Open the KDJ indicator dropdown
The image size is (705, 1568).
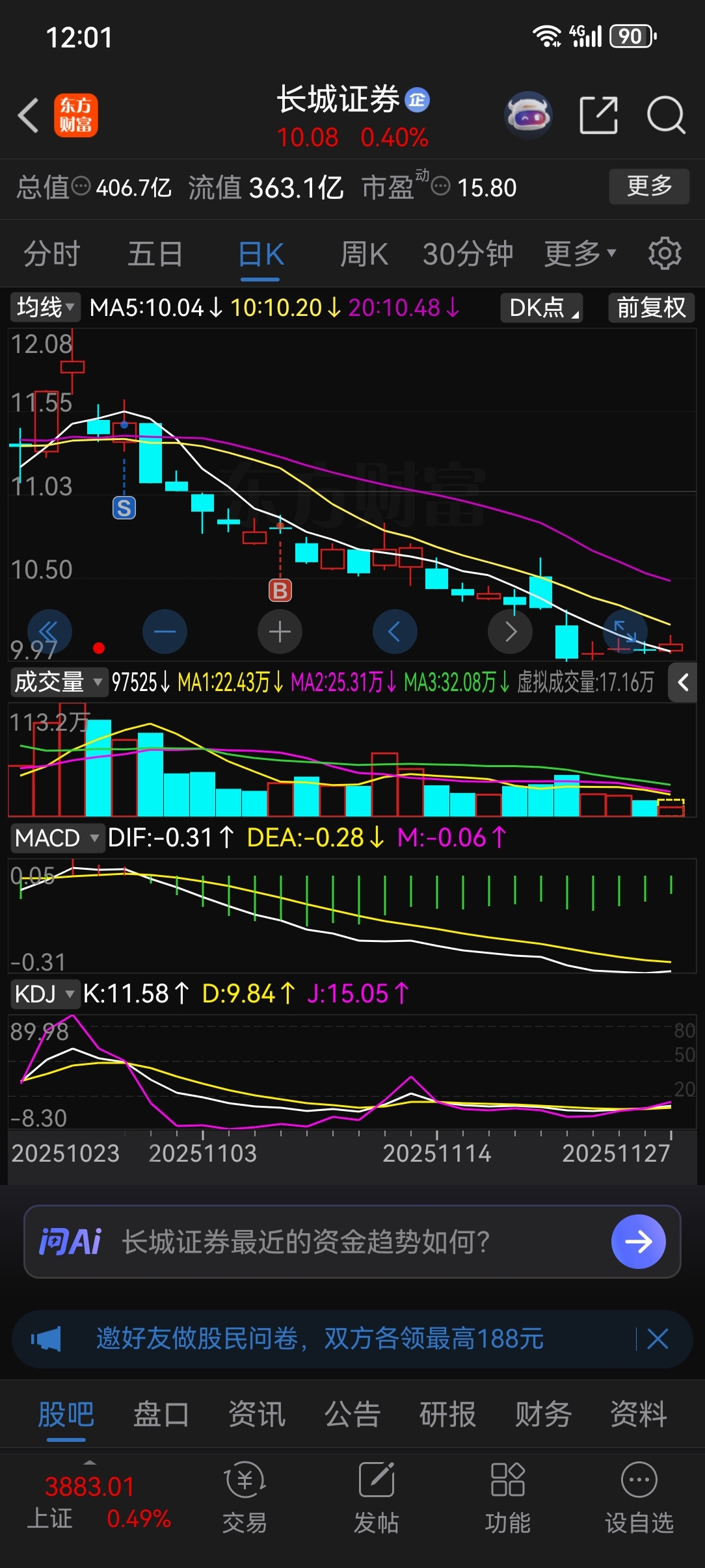click(44, 994)
